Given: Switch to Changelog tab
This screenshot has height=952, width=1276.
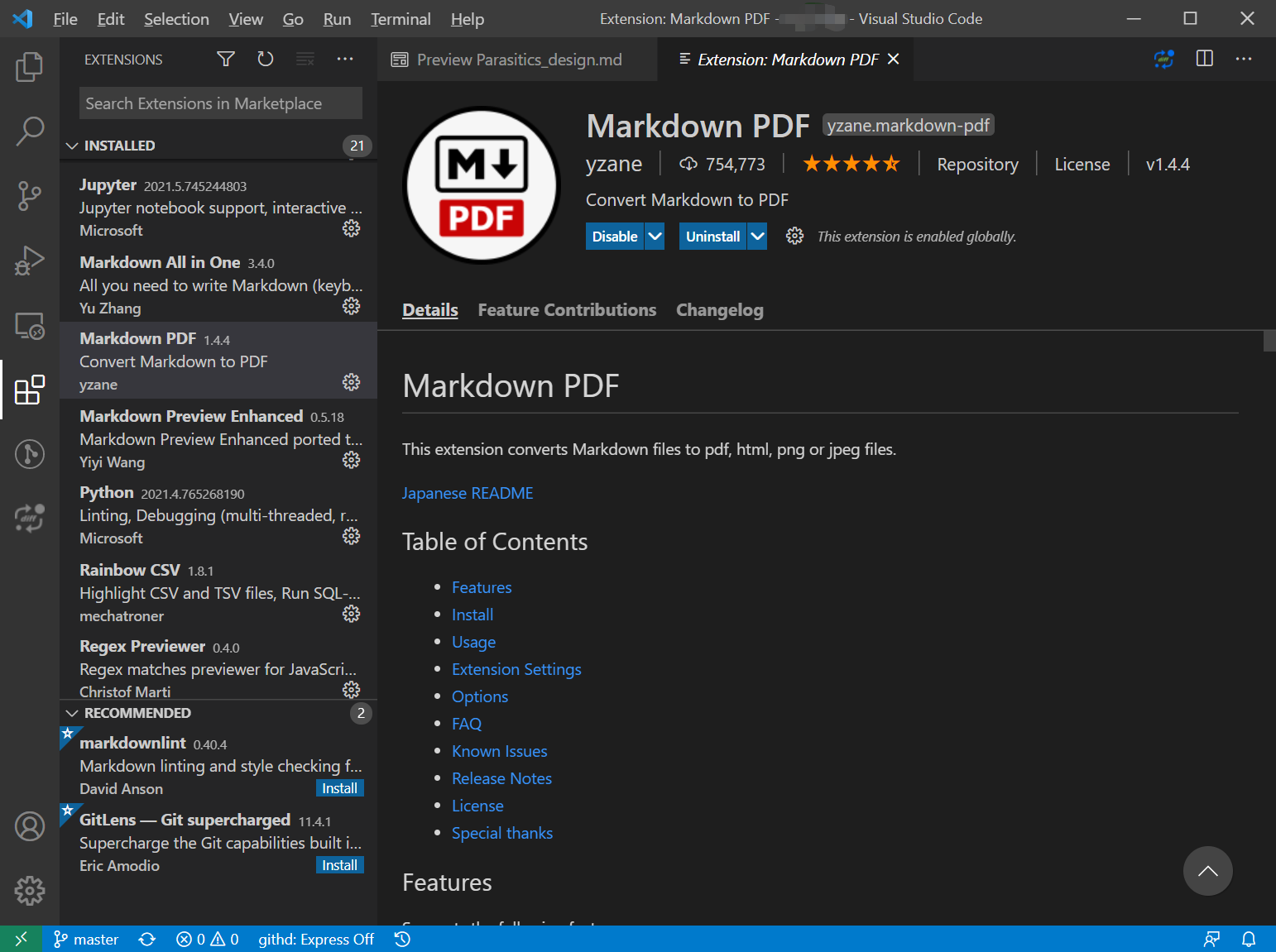Looking at the screenshot, I should pyautogui.click(x=720, y=310).
